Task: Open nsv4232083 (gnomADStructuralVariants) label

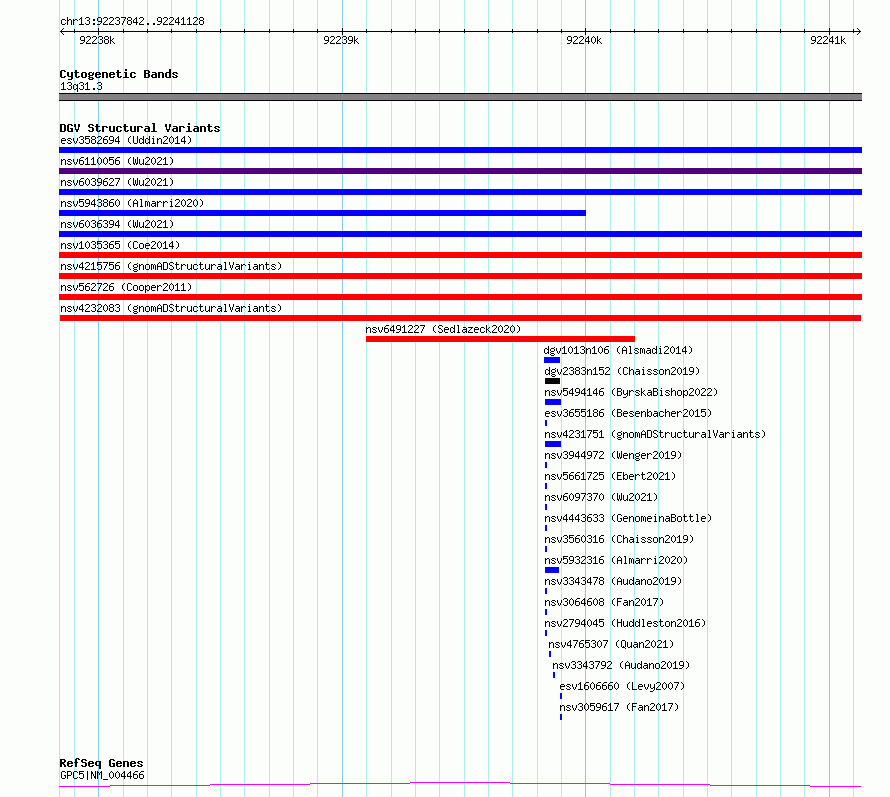Action: click(171, 308)
